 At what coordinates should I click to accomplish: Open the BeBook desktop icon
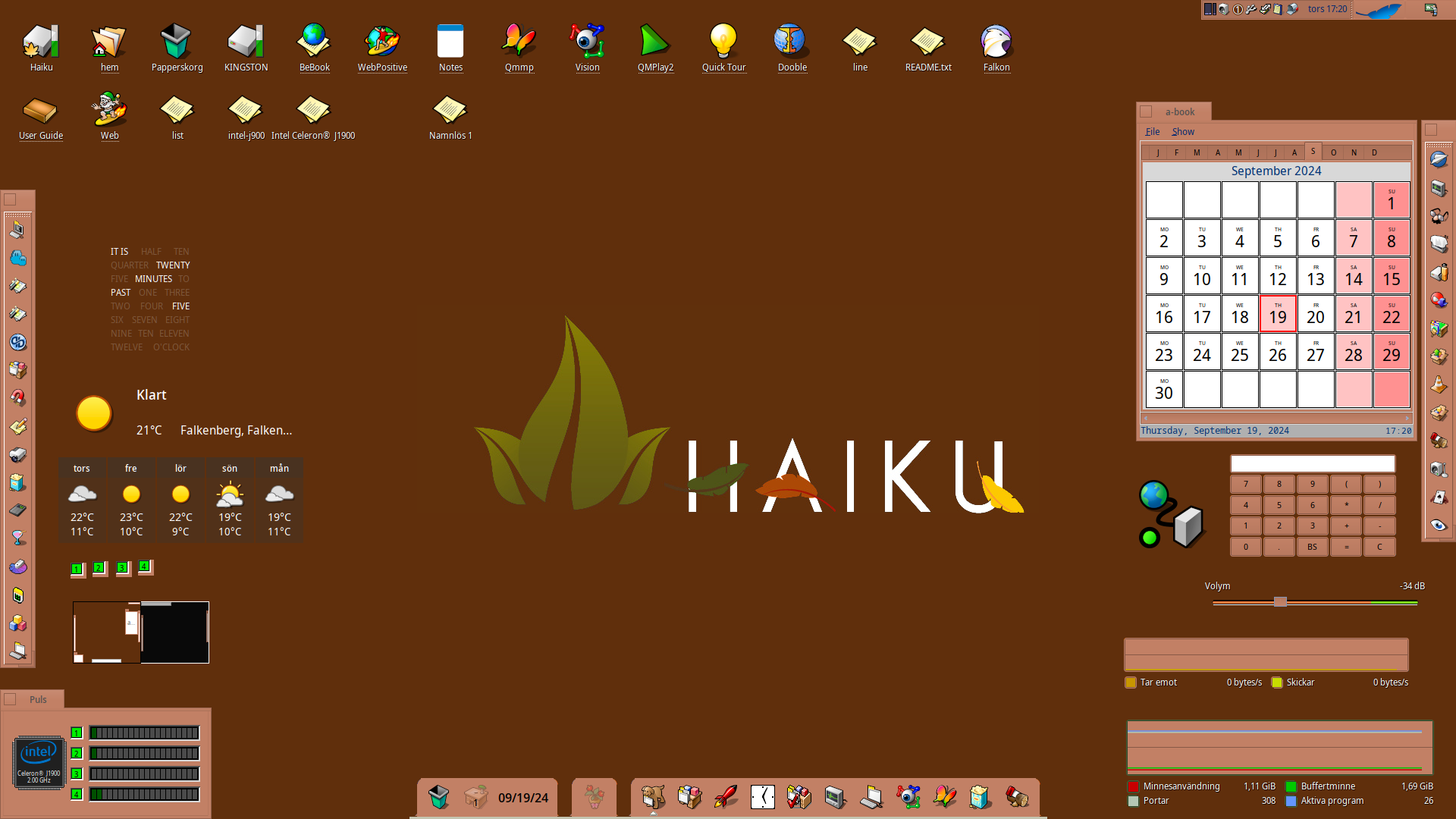[314, 42]
